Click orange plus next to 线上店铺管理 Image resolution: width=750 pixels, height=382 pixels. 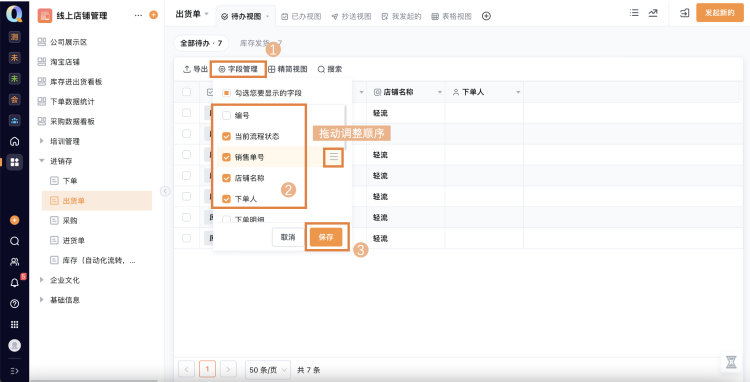click(x=154, y=15)
